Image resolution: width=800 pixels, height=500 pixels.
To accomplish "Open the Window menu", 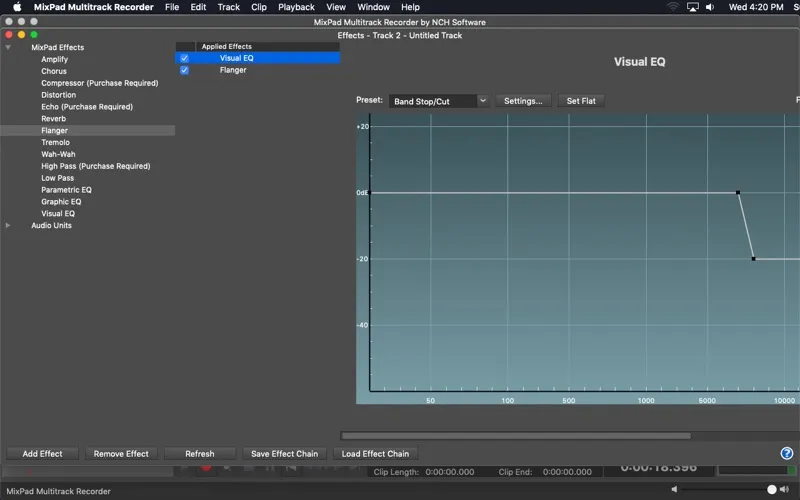I will click(x=373, y=7).
